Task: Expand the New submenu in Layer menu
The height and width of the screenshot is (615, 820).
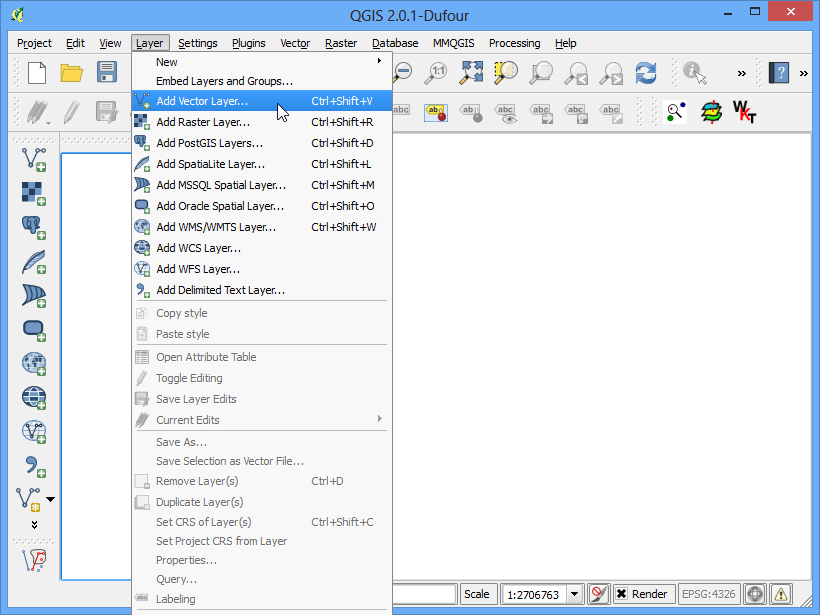Action: [x=261, y=62]
